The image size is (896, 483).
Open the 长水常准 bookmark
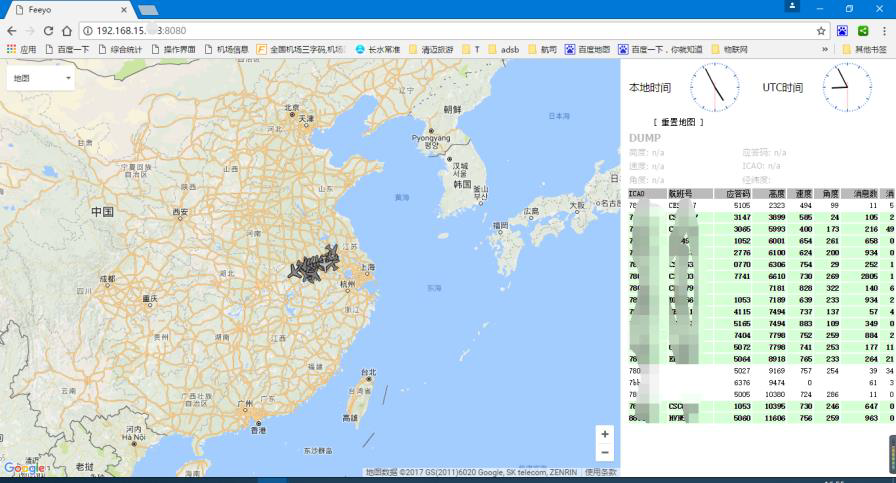click(x=378, y=50)
